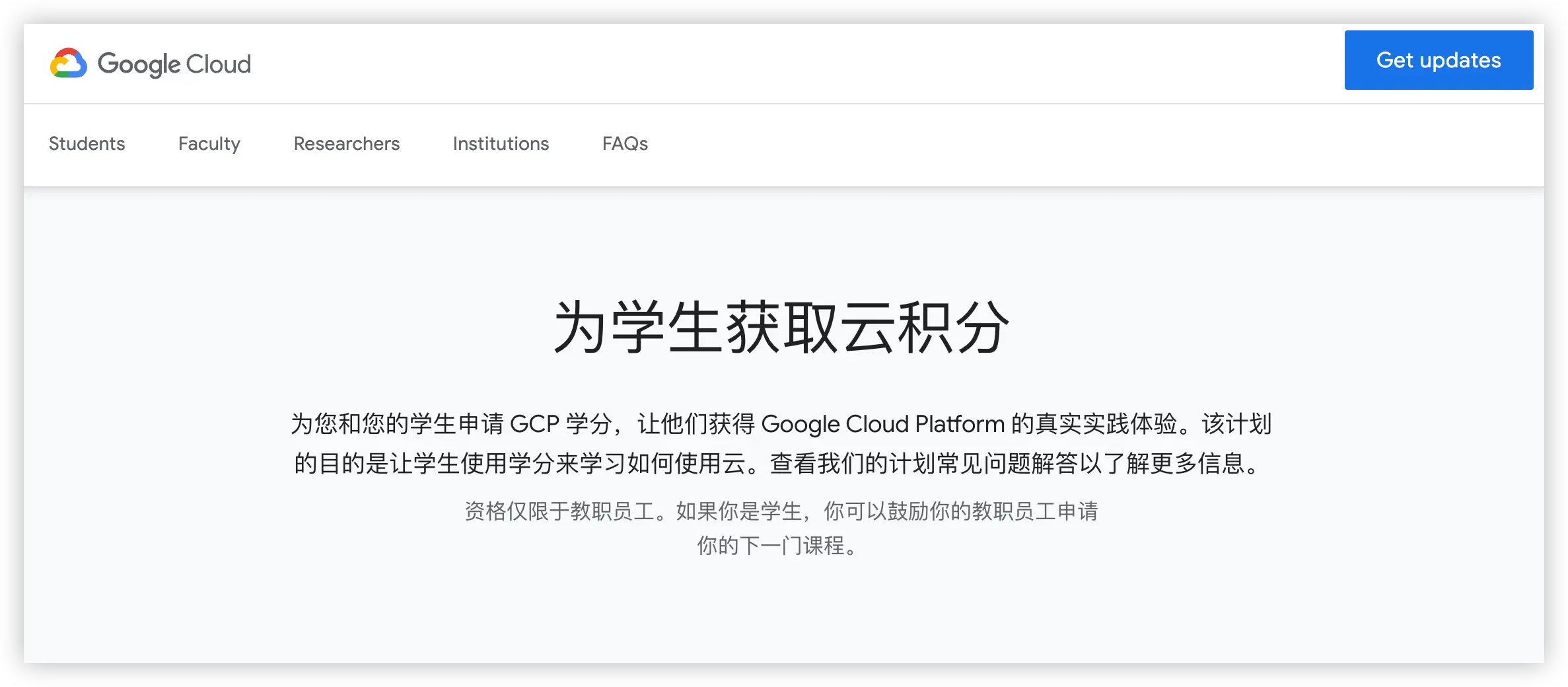
Task: Click the Google Cloud logo icon
Action: (69, 63)
